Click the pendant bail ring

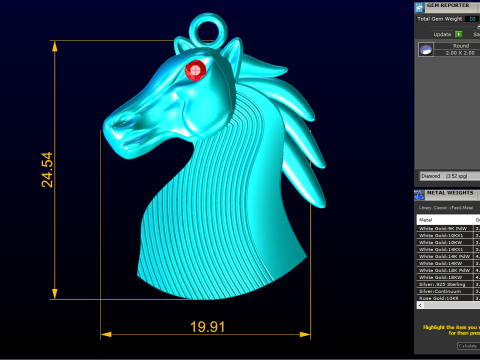[208, 31]
